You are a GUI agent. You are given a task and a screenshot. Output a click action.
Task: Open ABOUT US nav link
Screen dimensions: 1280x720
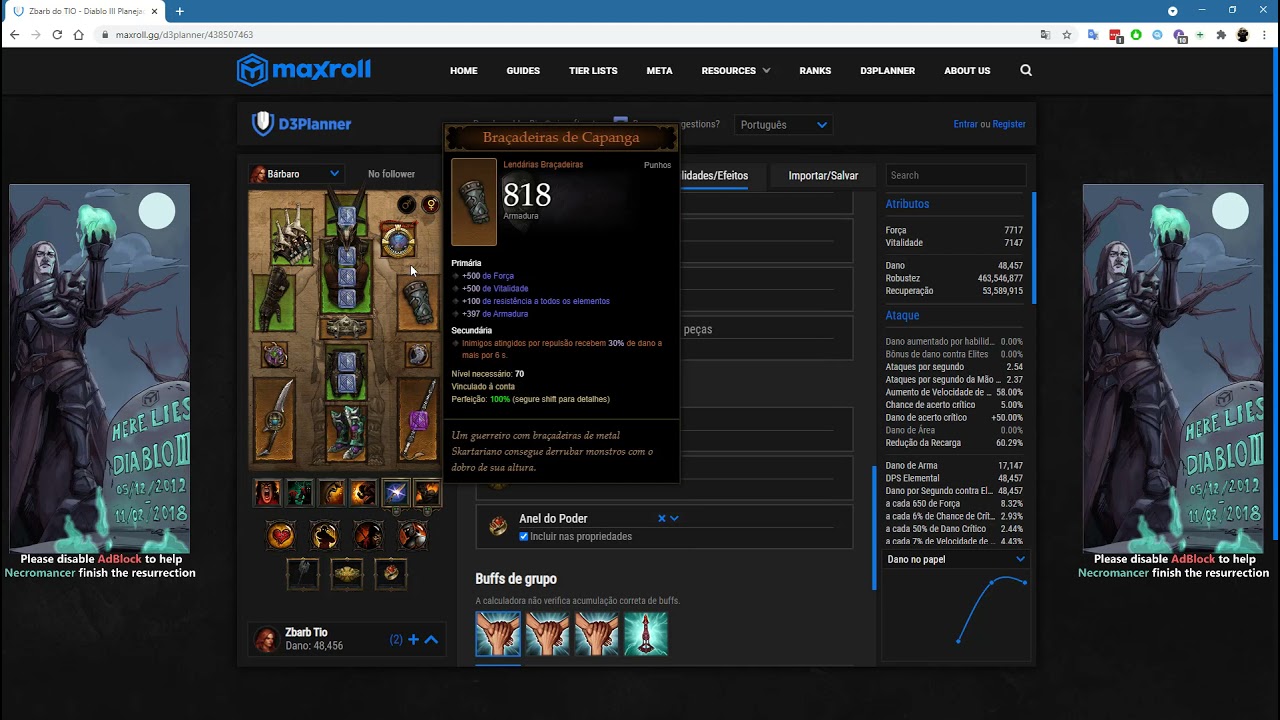click(967, 71)
